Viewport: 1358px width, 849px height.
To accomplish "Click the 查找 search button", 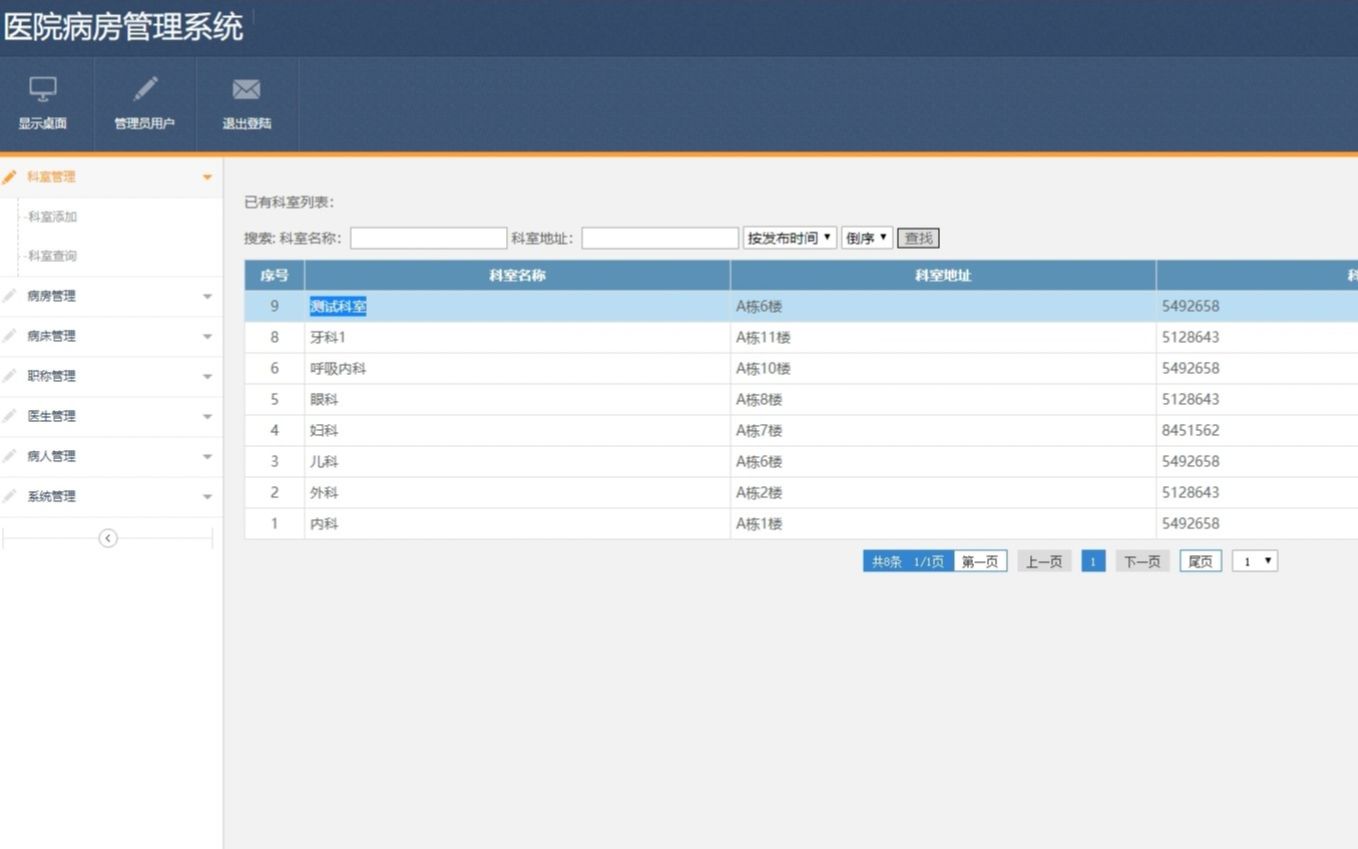I will (918, 238).
